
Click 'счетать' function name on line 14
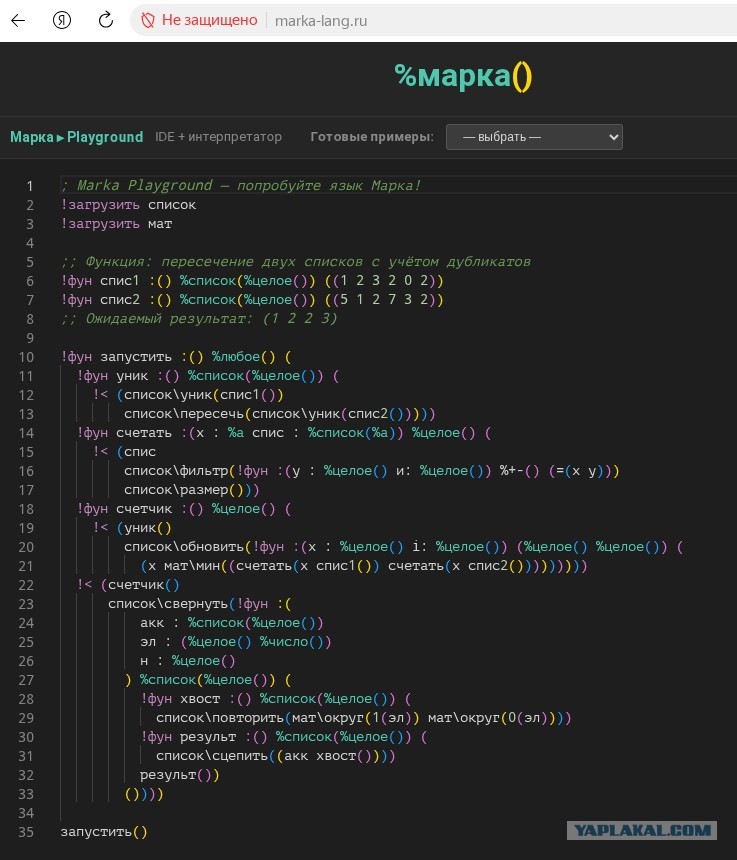pyautogui.click(x=144, y=433)
